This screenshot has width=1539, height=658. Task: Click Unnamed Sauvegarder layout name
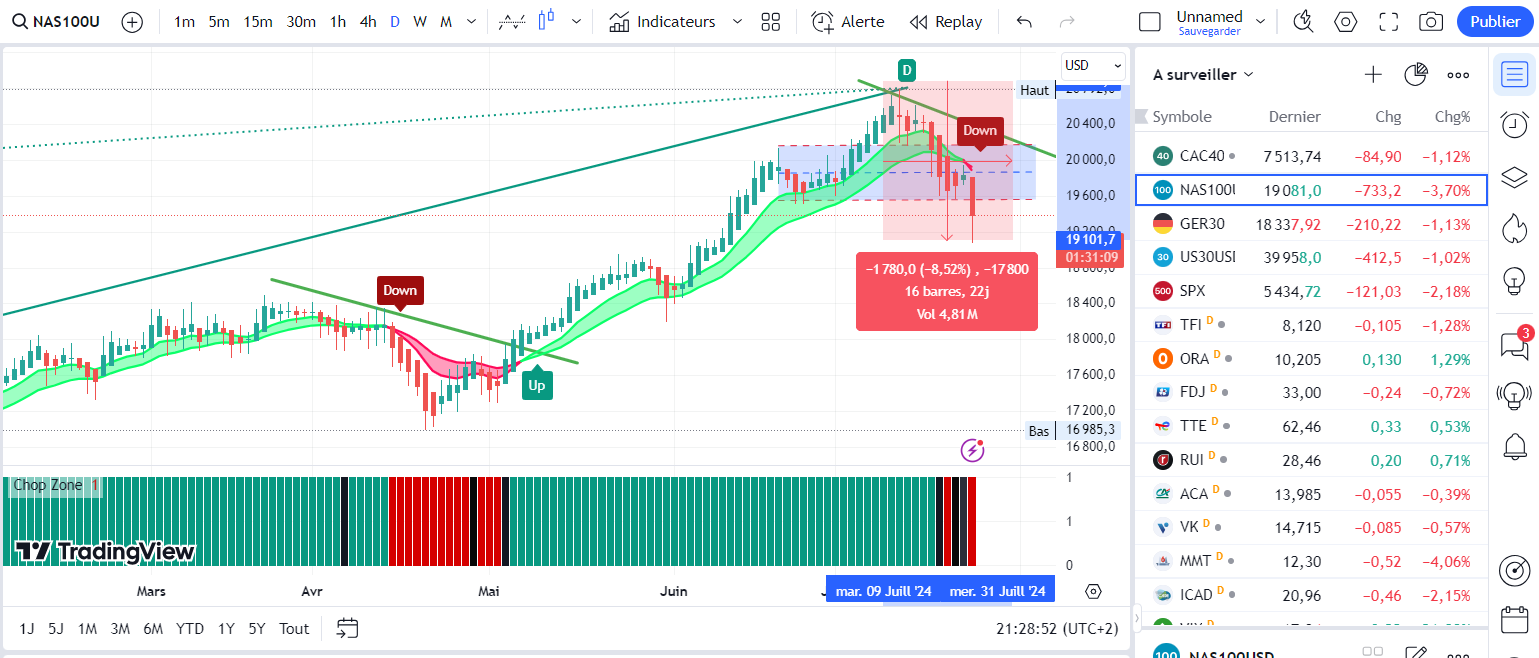coord(1209,22)
